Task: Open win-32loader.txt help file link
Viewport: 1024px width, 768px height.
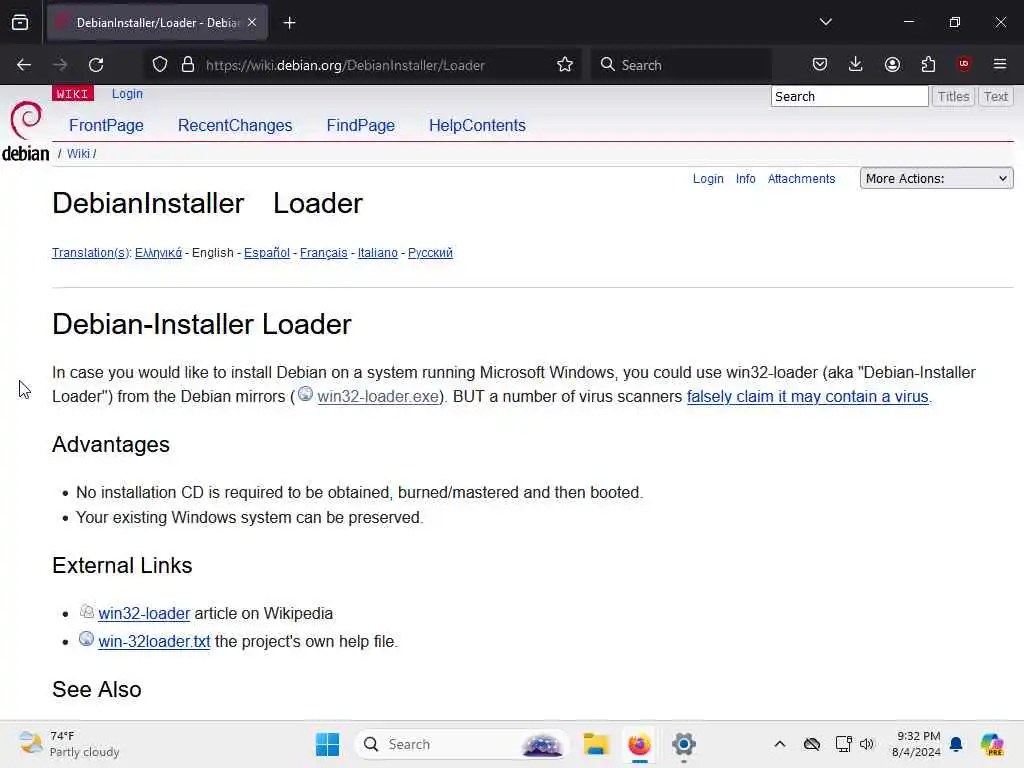Action: point(154,641)
